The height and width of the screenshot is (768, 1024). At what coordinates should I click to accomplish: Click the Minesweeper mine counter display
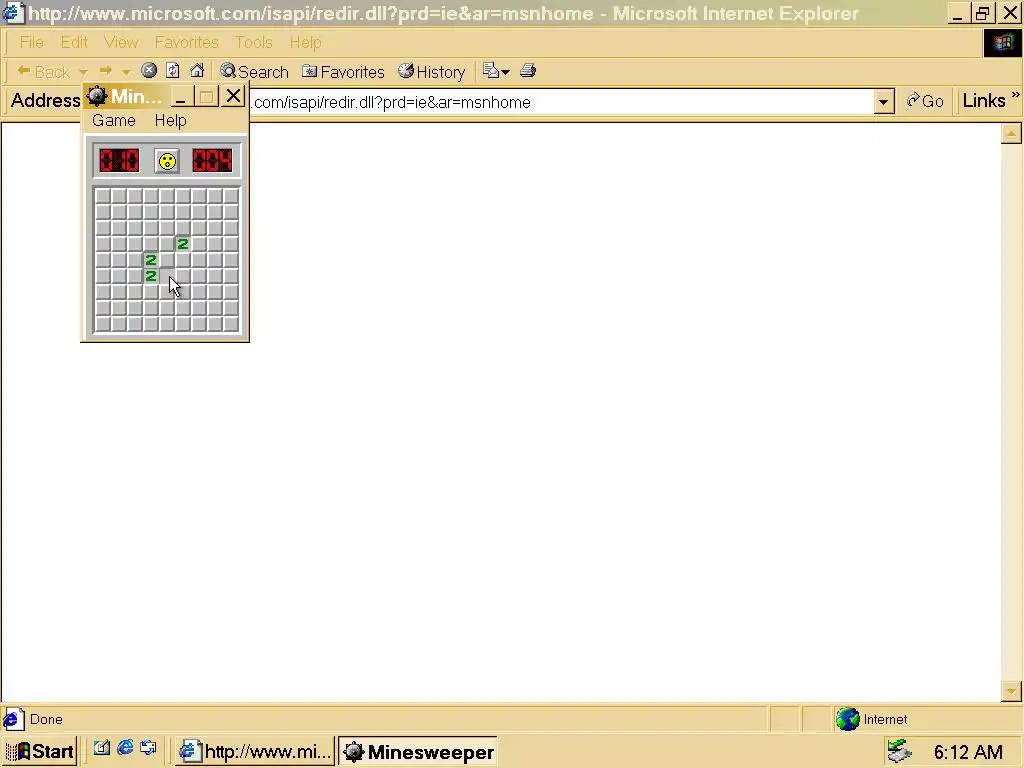(x=119, y=161)
